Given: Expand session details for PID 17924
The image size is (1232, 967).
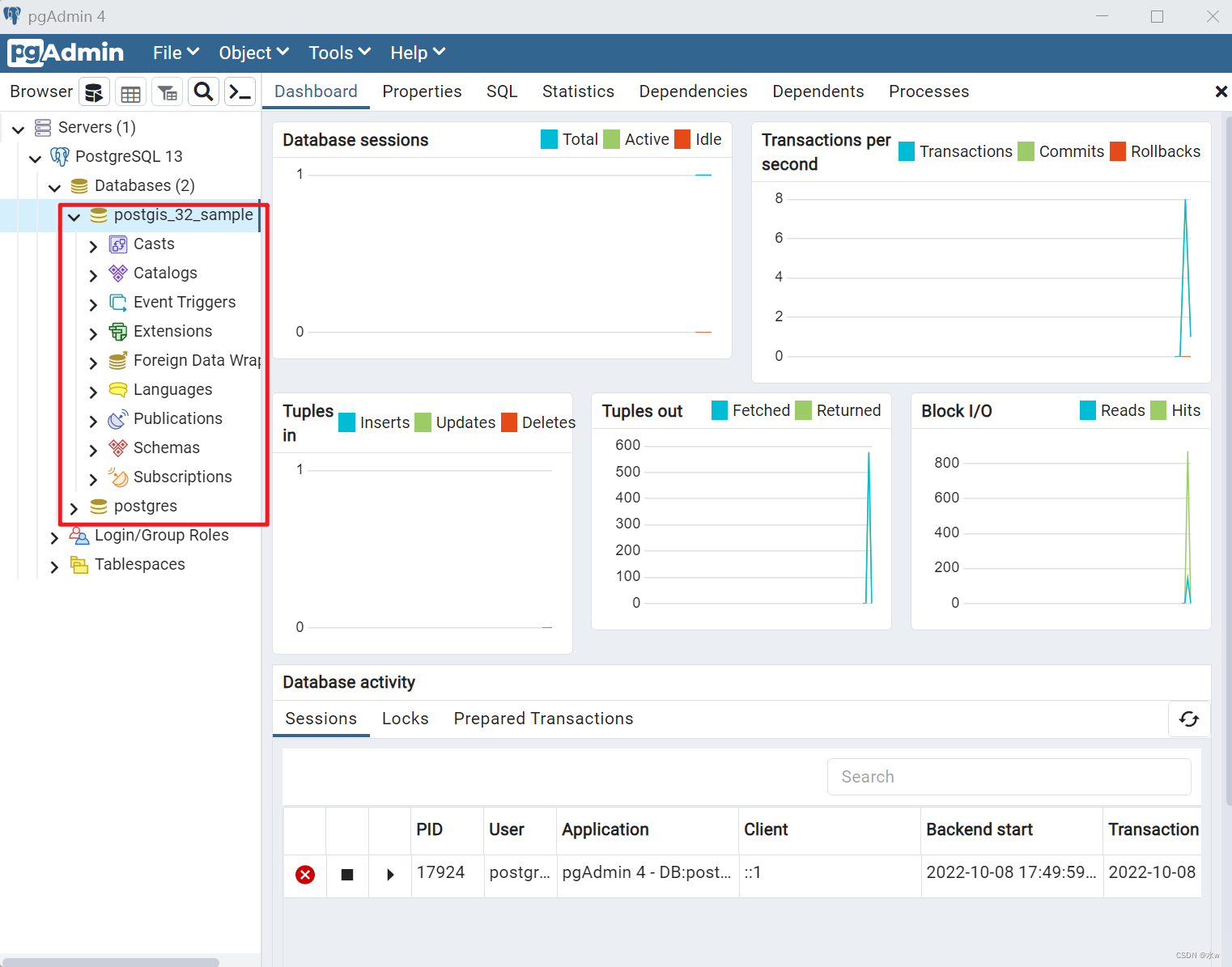Looking at the screenshot, I should coord(390,875).
